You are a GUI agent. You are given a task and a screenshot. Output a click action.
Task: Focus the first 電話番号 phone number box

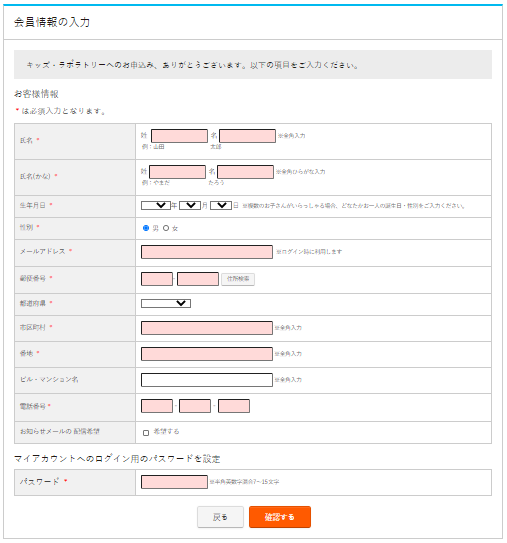[157, 406]
